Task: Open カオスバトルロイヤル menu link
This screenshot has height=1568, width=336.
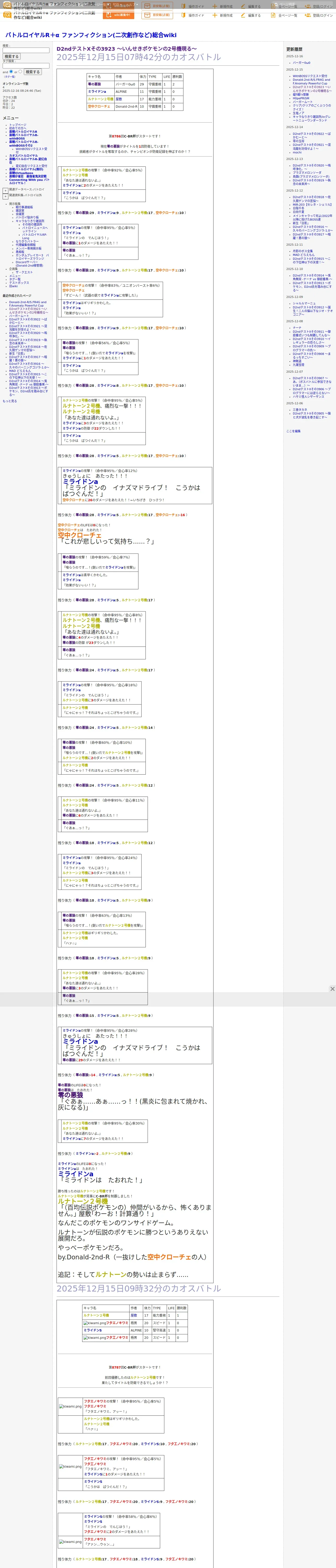Action: tap(23, 155)
